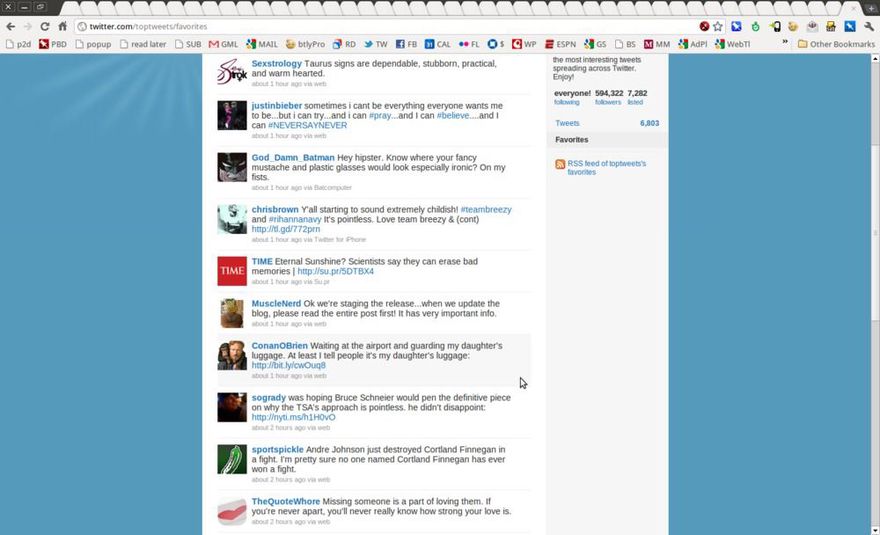Open God_Damn_Batman profile link

point(293,158)
